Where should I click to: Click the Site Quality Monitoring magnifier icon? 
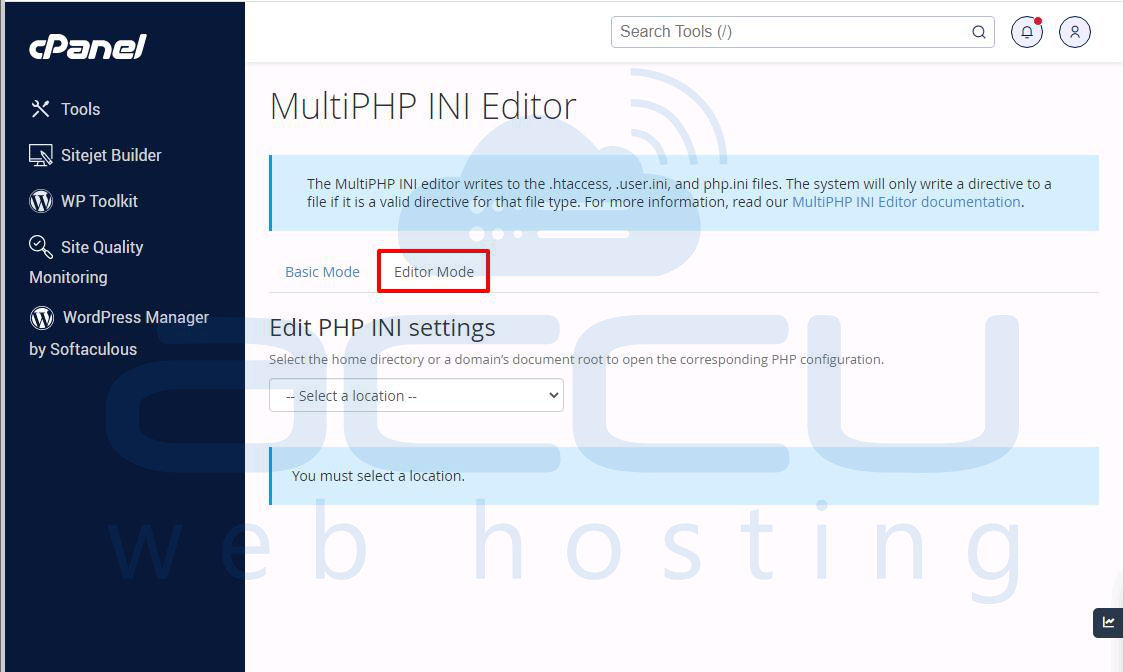point(41,247)
